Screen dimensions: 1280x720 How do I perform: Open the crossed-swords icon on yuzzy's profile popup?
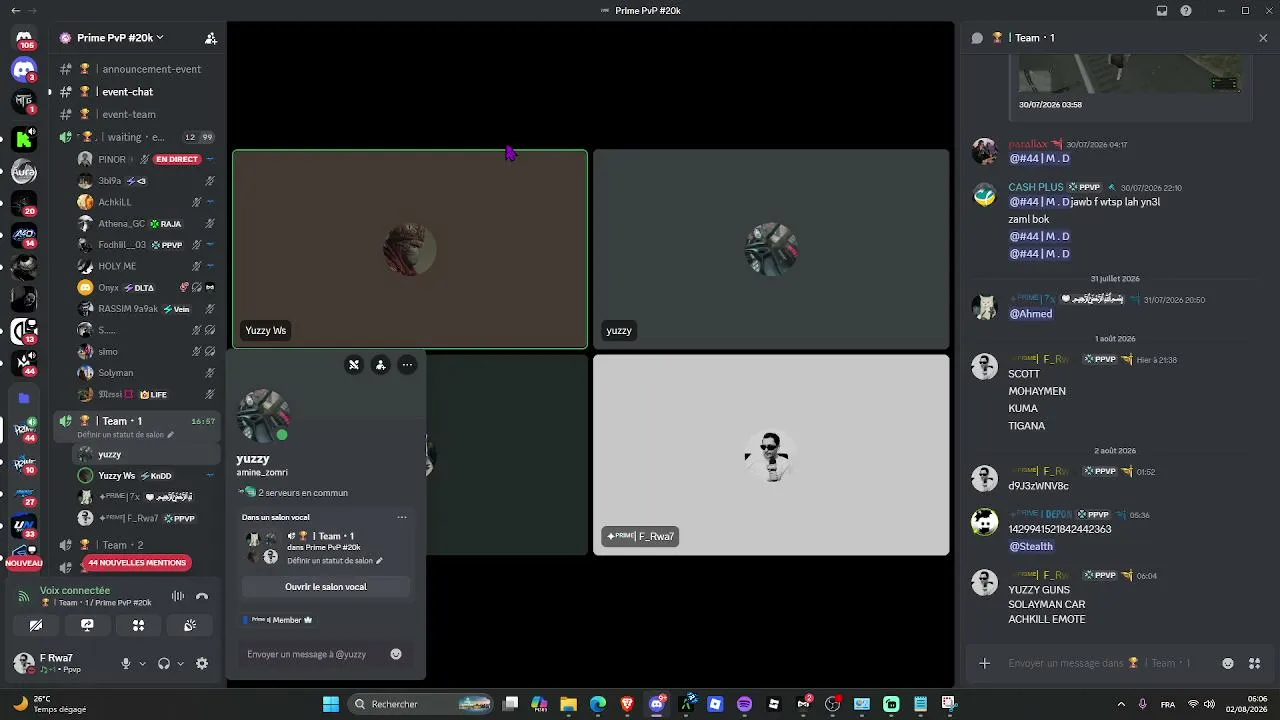point(353,365)
